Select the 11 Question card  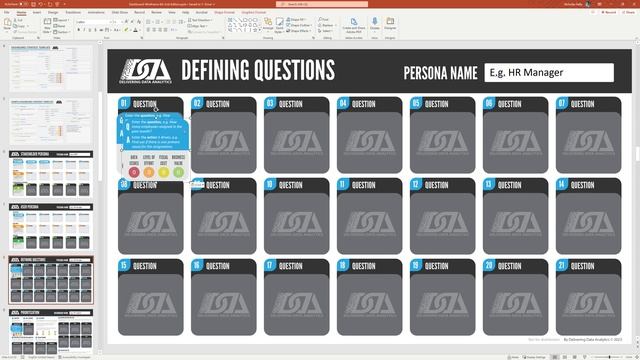pyautogui.click(x=369, y=216)
